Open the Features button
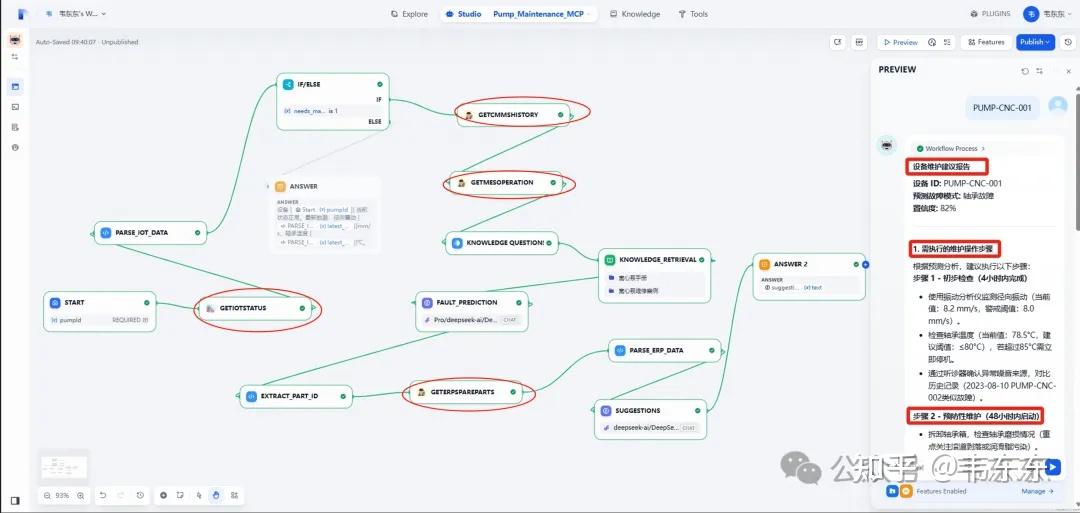Image resolution: width=1080 pixels, height=513 pixels. [986, 42]
